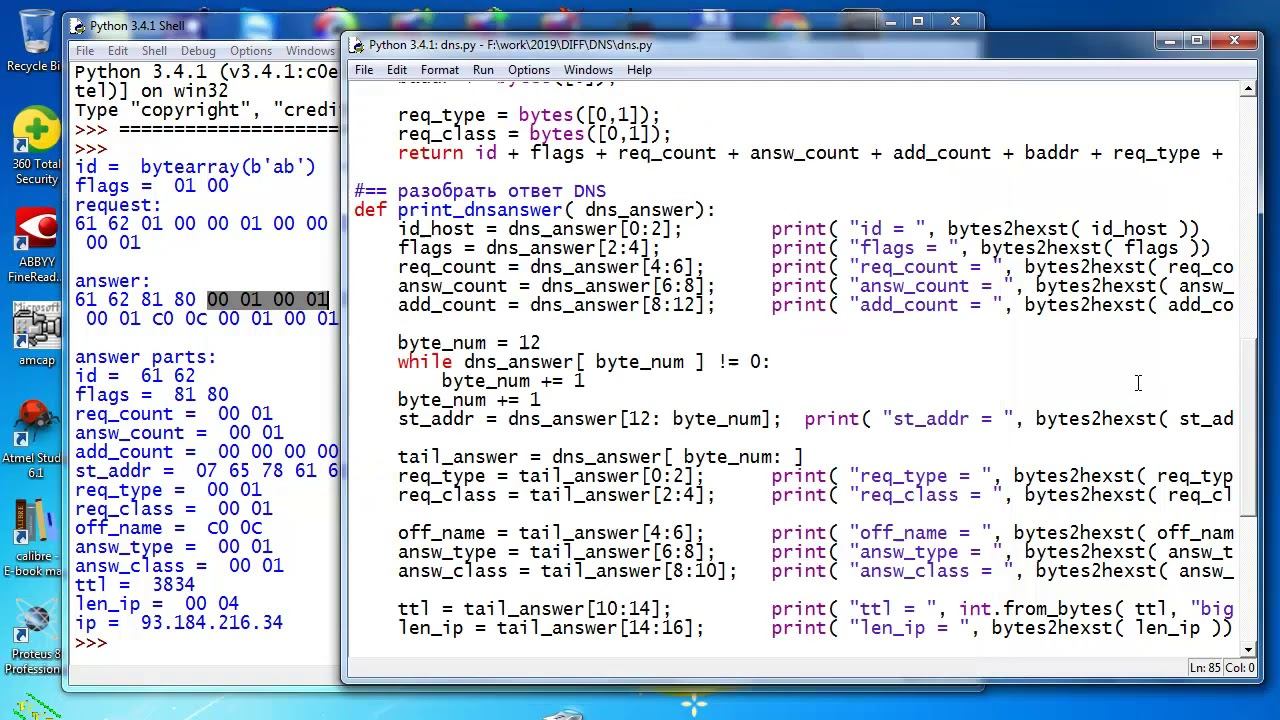Open Shell menu in Python Shell window
Image resolution: width=1280 pixels, height=720 pixels.
[x=154, y=51]
